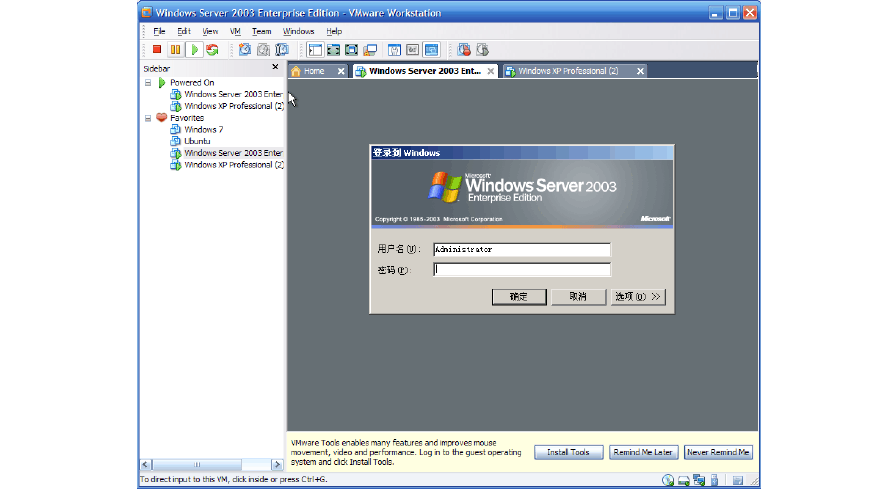Image resolution: width=893 pixels, height=489 pixels.
Task: Open the snapshot manager toolbar icon
Action: tap(282, 50)
